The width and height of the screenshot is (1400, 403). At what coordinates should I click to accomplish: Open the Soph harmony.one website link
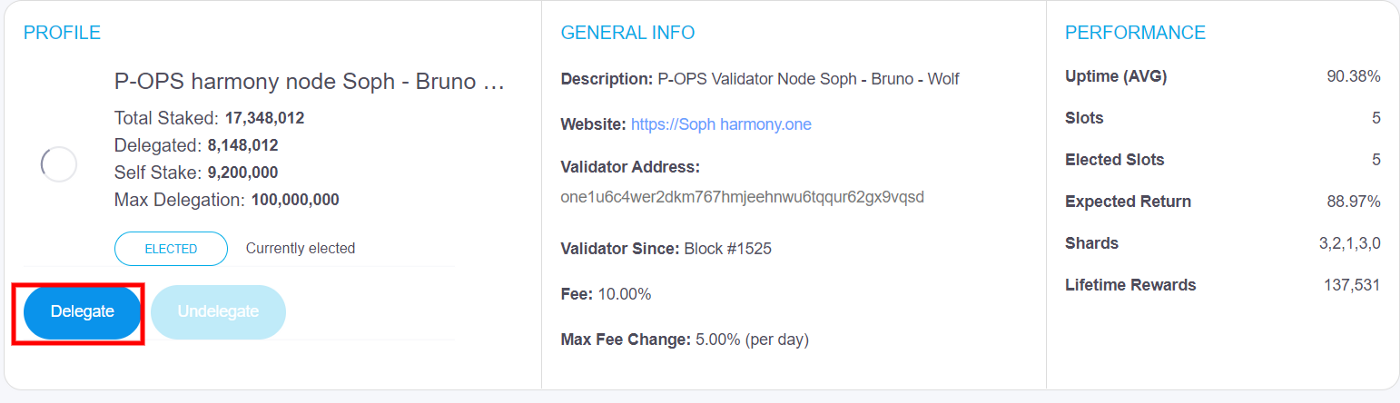[721, 125]
